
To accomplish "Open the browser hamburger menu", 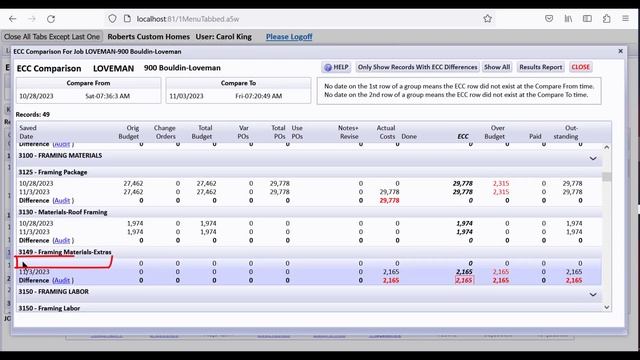I will tap(625, 19).
